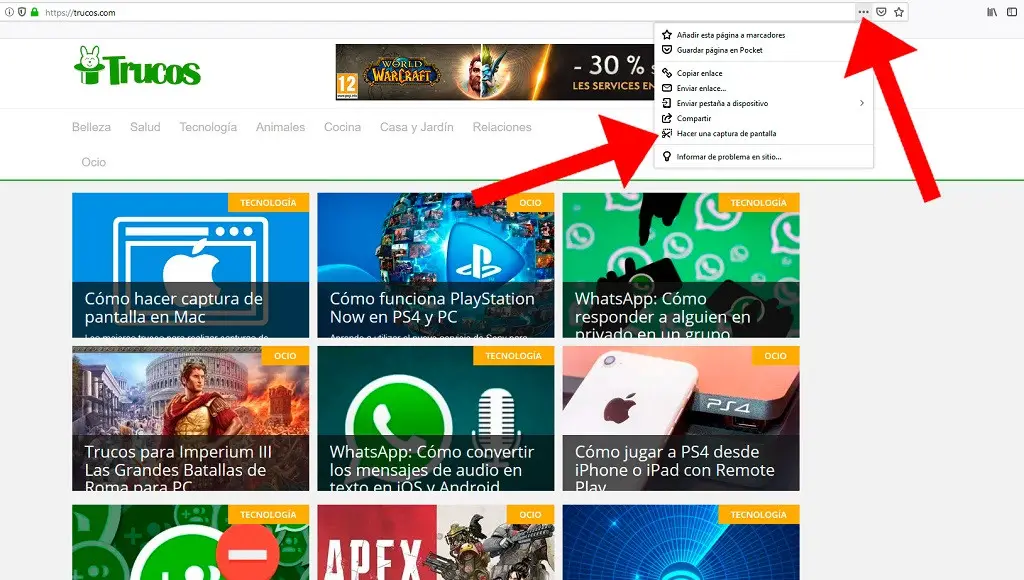
Task: Open the Tecnología navigation link
Action: click(208, 127)
